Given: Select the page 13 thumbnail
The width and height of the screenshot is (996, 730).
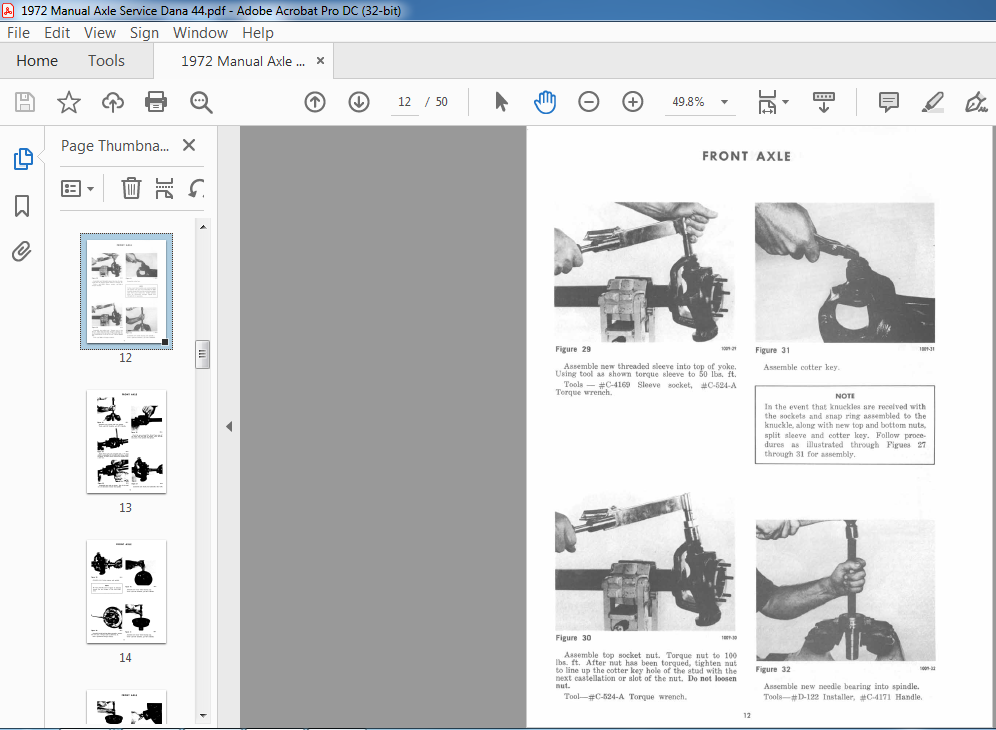Looking at the screenshot, I should (126, 442).
